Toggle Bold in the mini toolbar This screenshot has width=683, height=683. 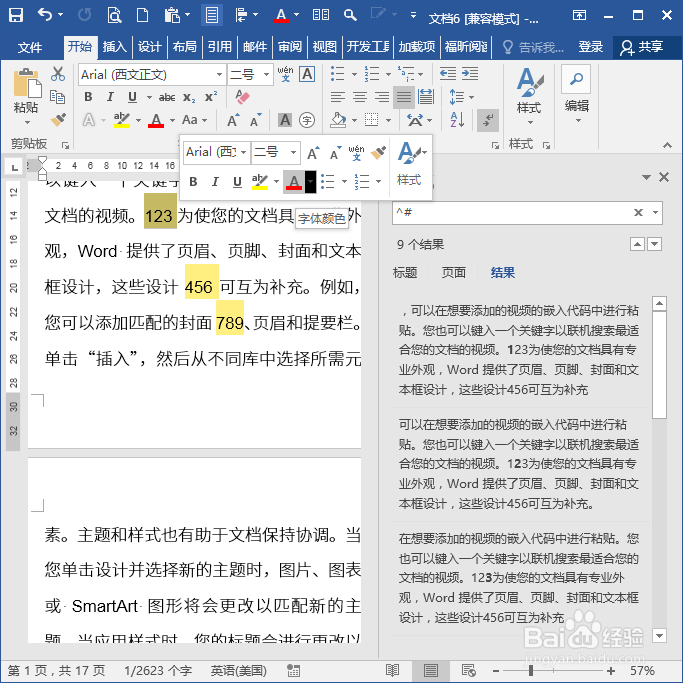coord(193,181)
